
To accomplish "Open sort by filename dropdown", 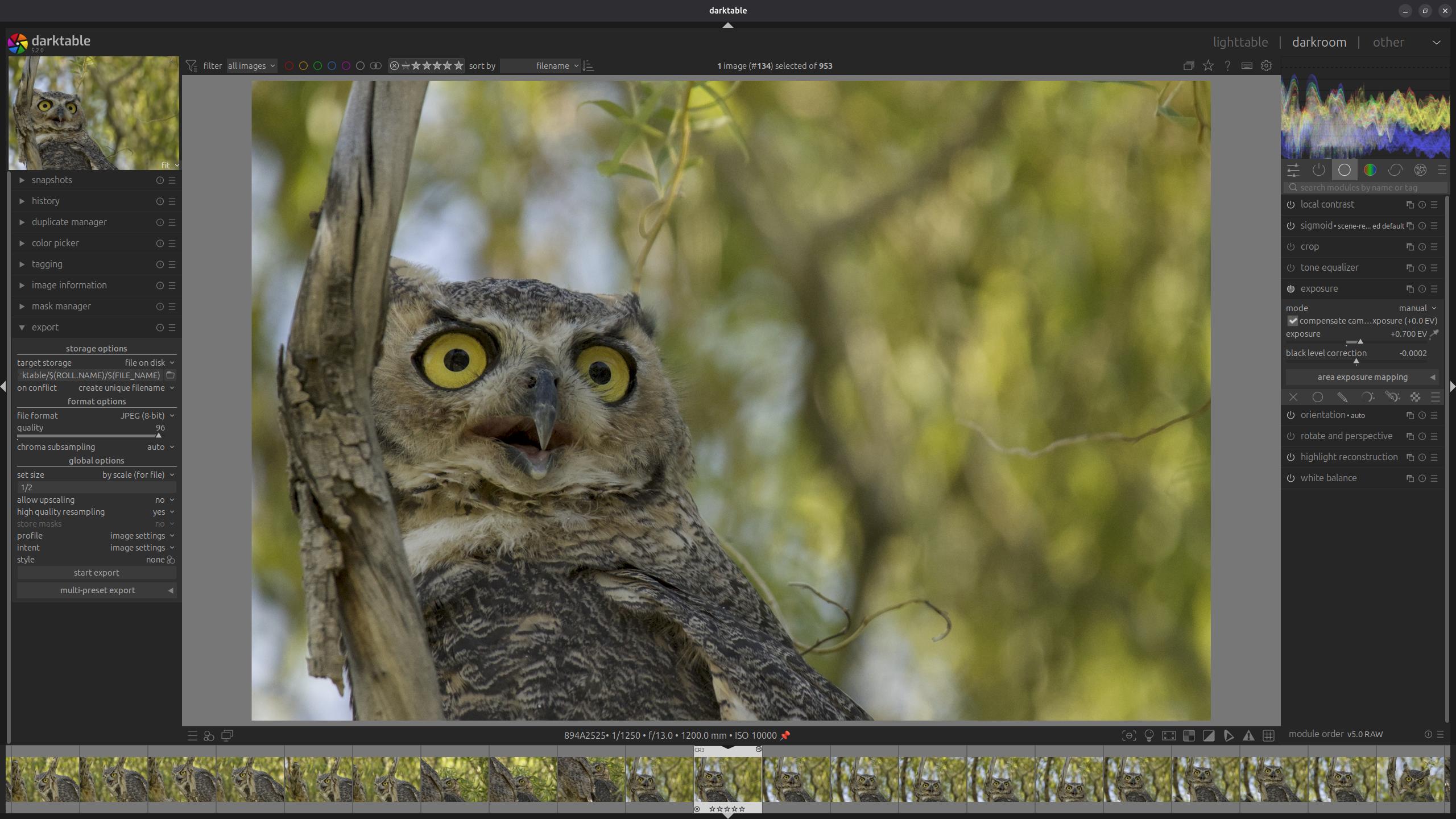I will (x=540, y=66).
